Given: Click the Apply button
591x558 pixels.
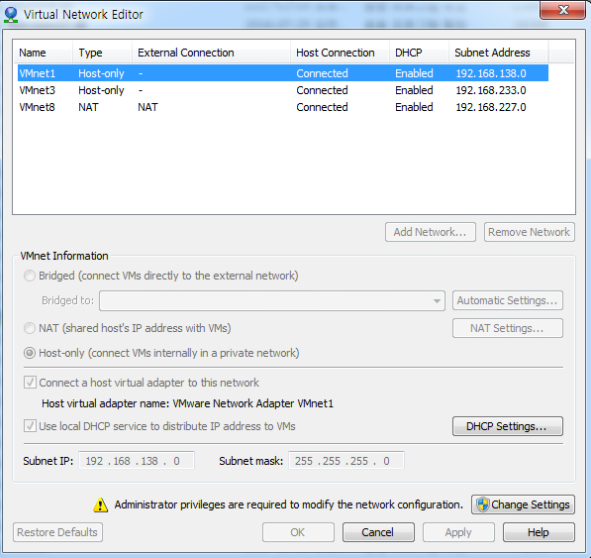Looking at the screenshot, I should click(x=459, y=532).
